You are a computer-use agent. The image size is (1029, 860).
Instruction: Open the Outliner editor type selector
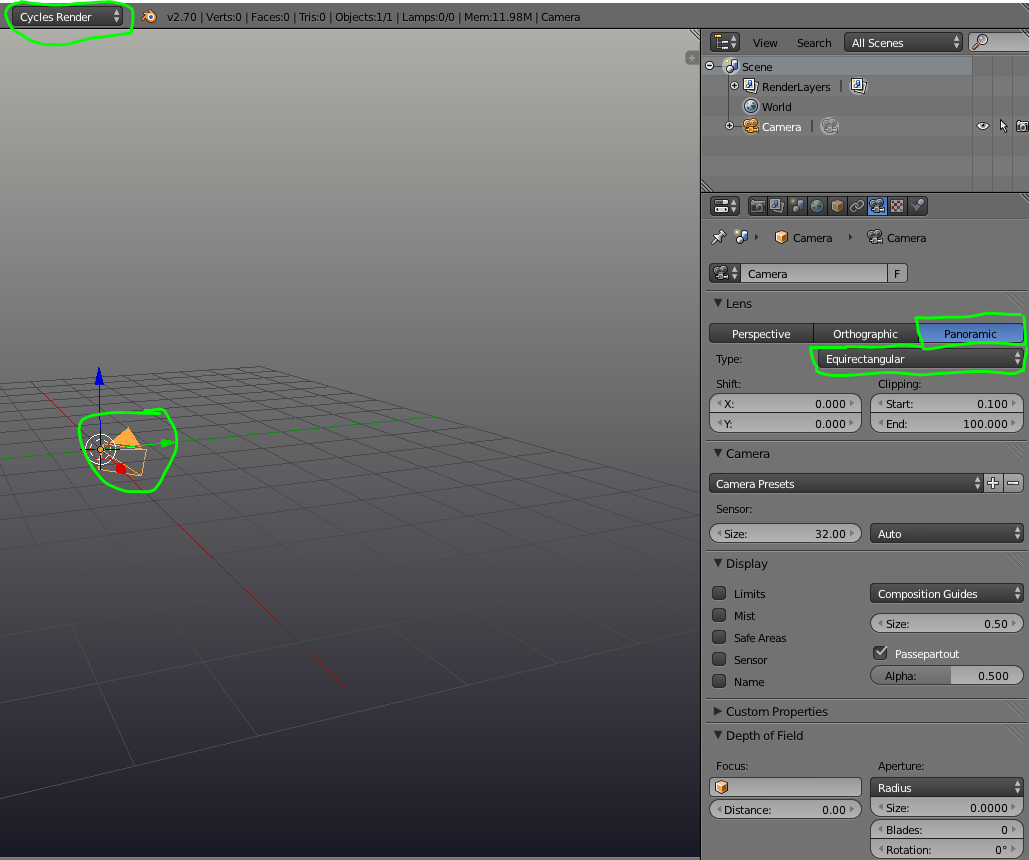(724, 43)
